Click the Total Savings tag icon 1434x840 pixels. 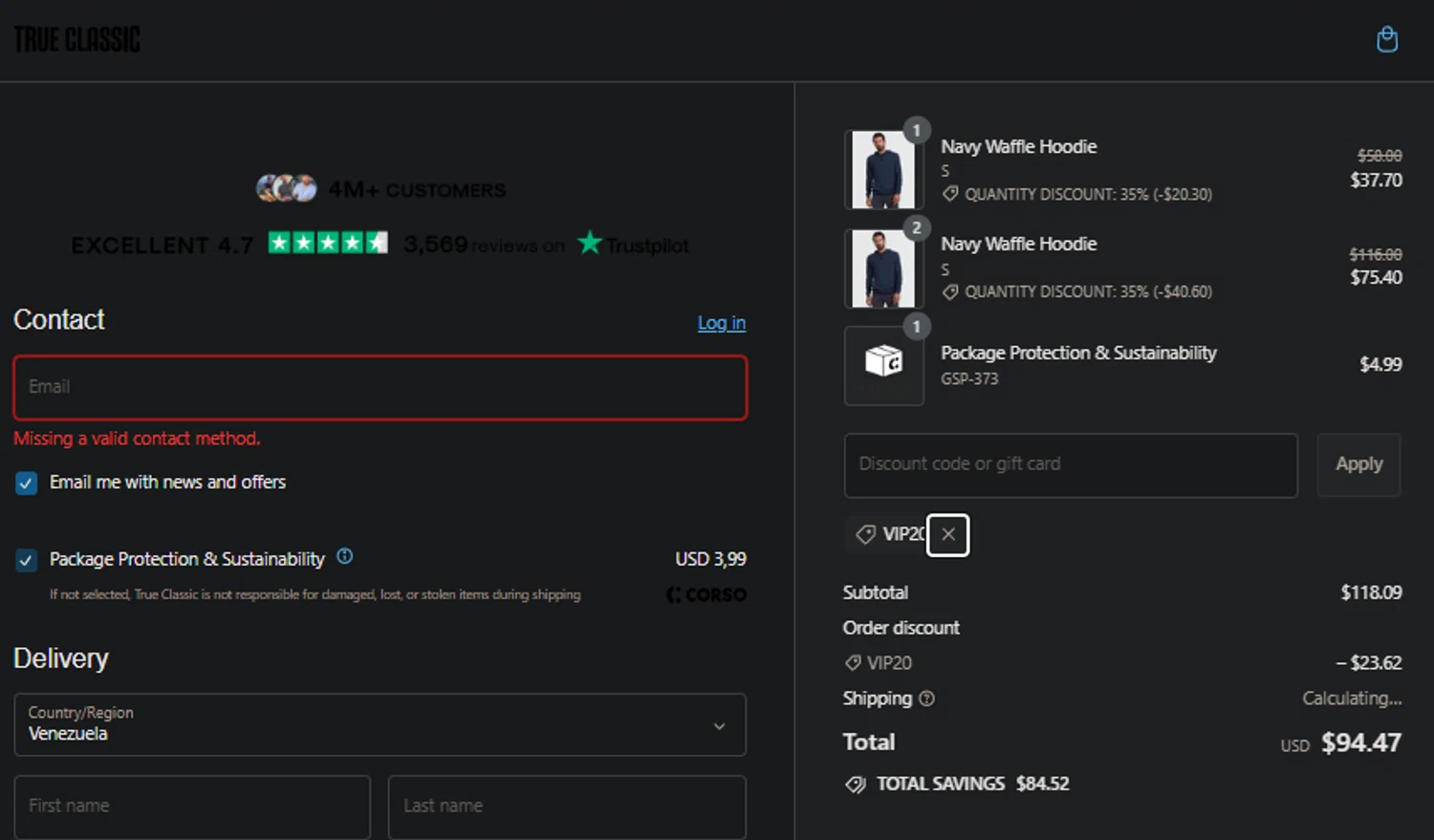855,785
